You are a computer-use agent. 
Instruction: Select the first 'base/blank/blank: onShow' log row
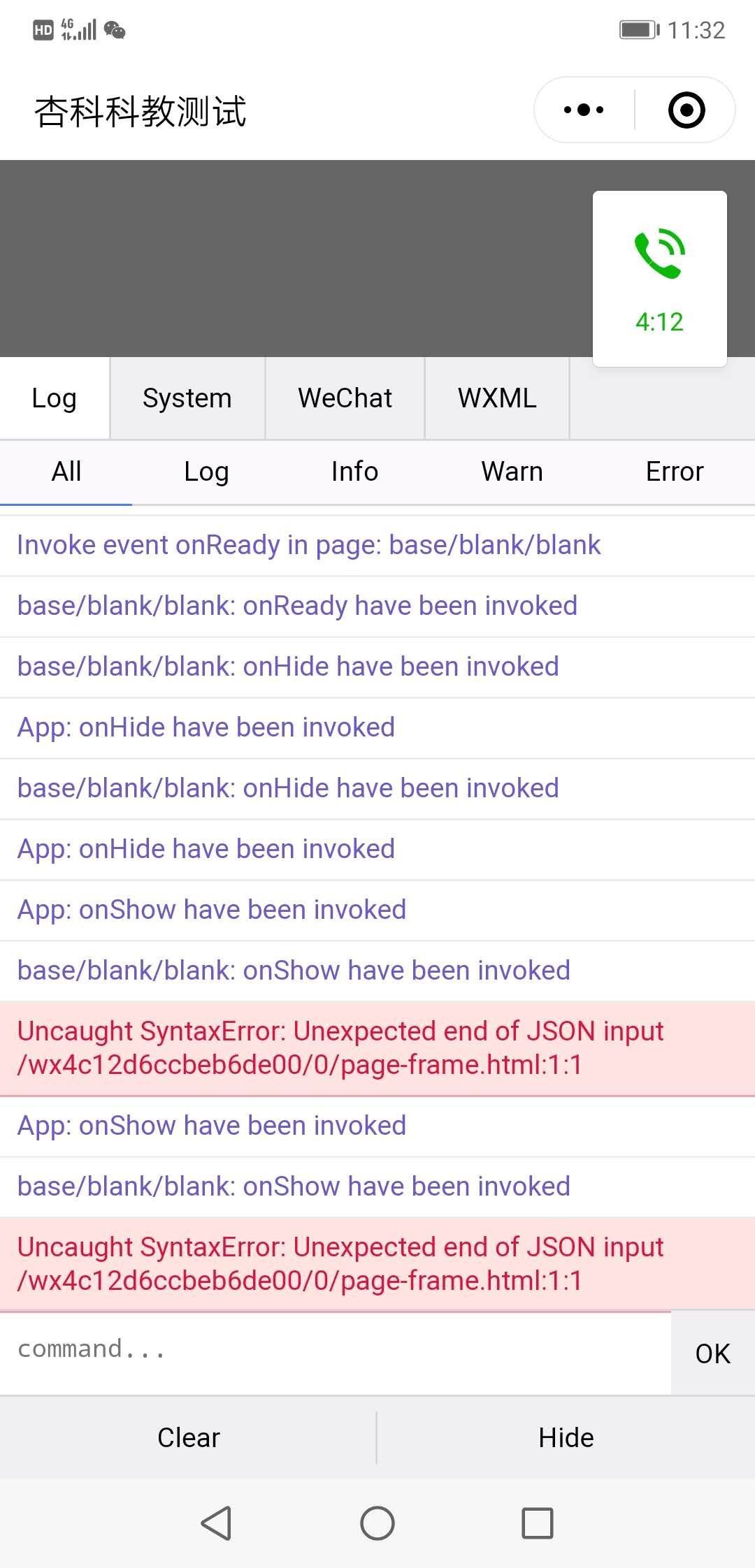[x=377, y=971]
